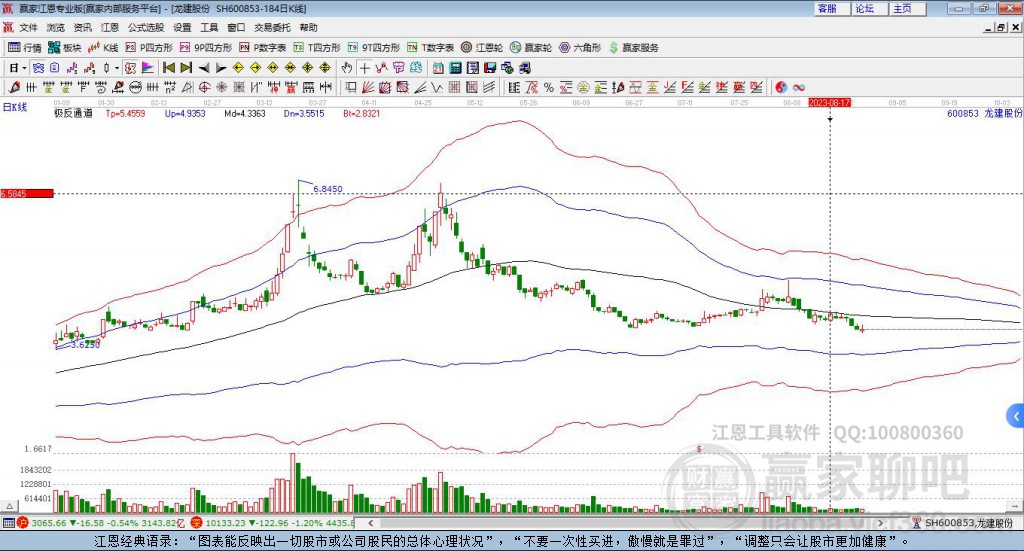This screenshot has width=1024, height=551.
Task: Open the 板块 sector view
Action: click(64, 48)
